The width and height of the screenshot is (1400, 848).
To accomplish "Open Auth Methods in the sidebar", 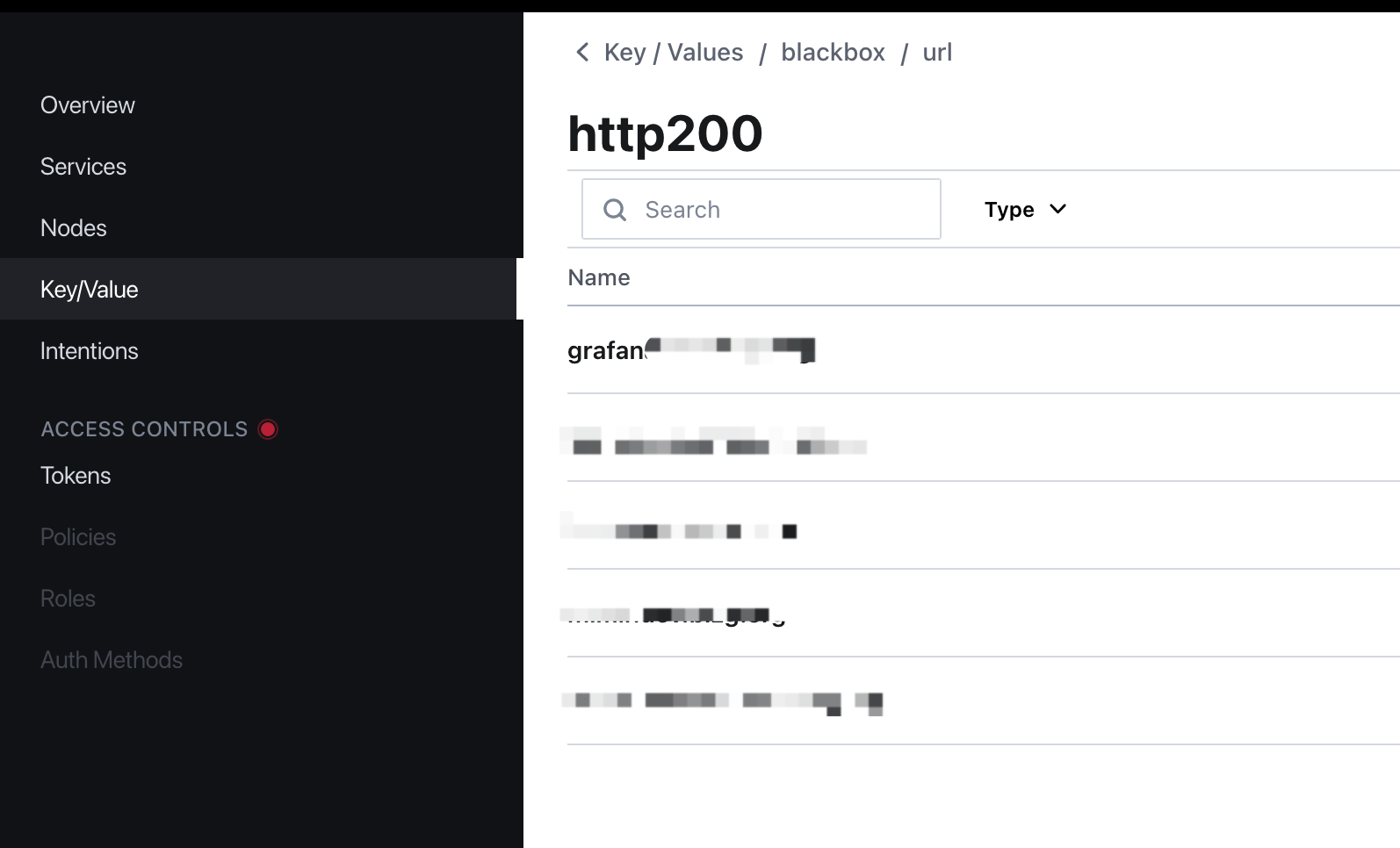I will tap(112, 660).
